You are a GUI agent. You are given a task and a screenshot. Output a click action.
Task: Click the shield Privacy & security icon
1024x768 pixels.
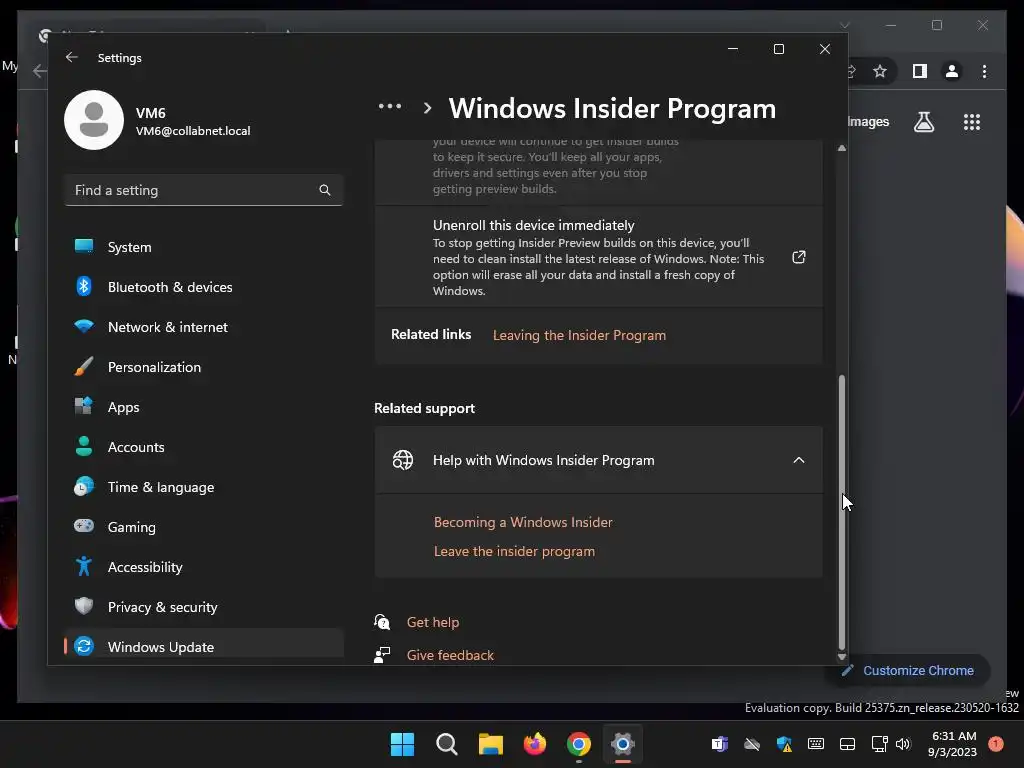click(84, 606)
